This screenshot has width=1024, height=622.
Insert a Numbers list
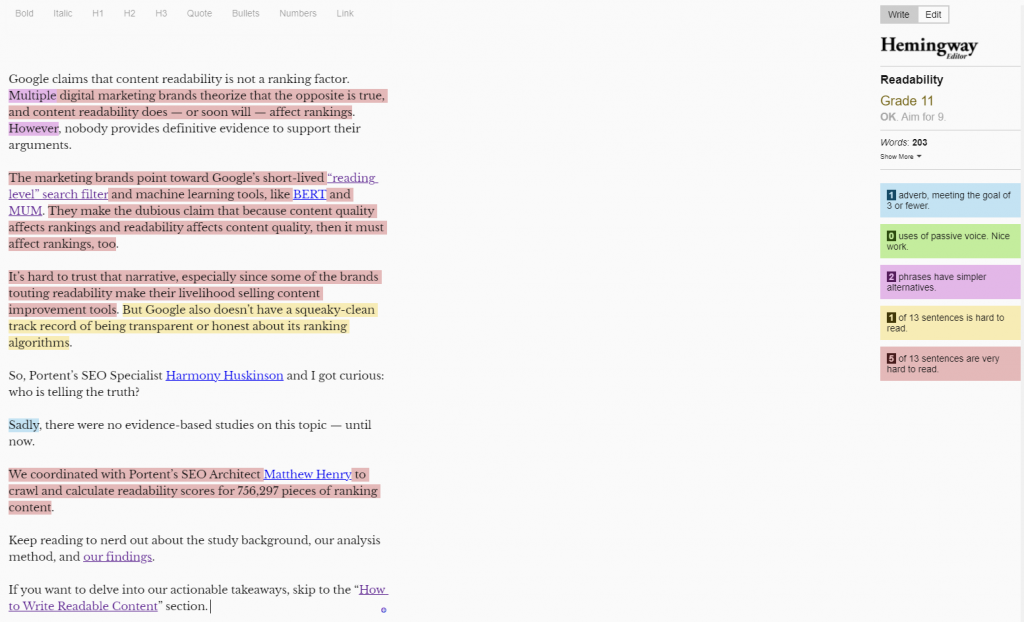(298, 14)
